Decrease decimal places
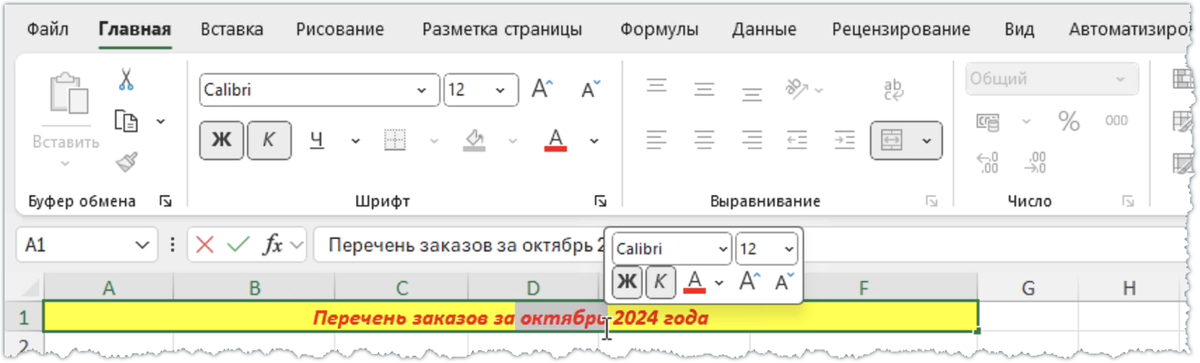The height and width of the screenshot is (363, 1200). (x=1036, y=162)
